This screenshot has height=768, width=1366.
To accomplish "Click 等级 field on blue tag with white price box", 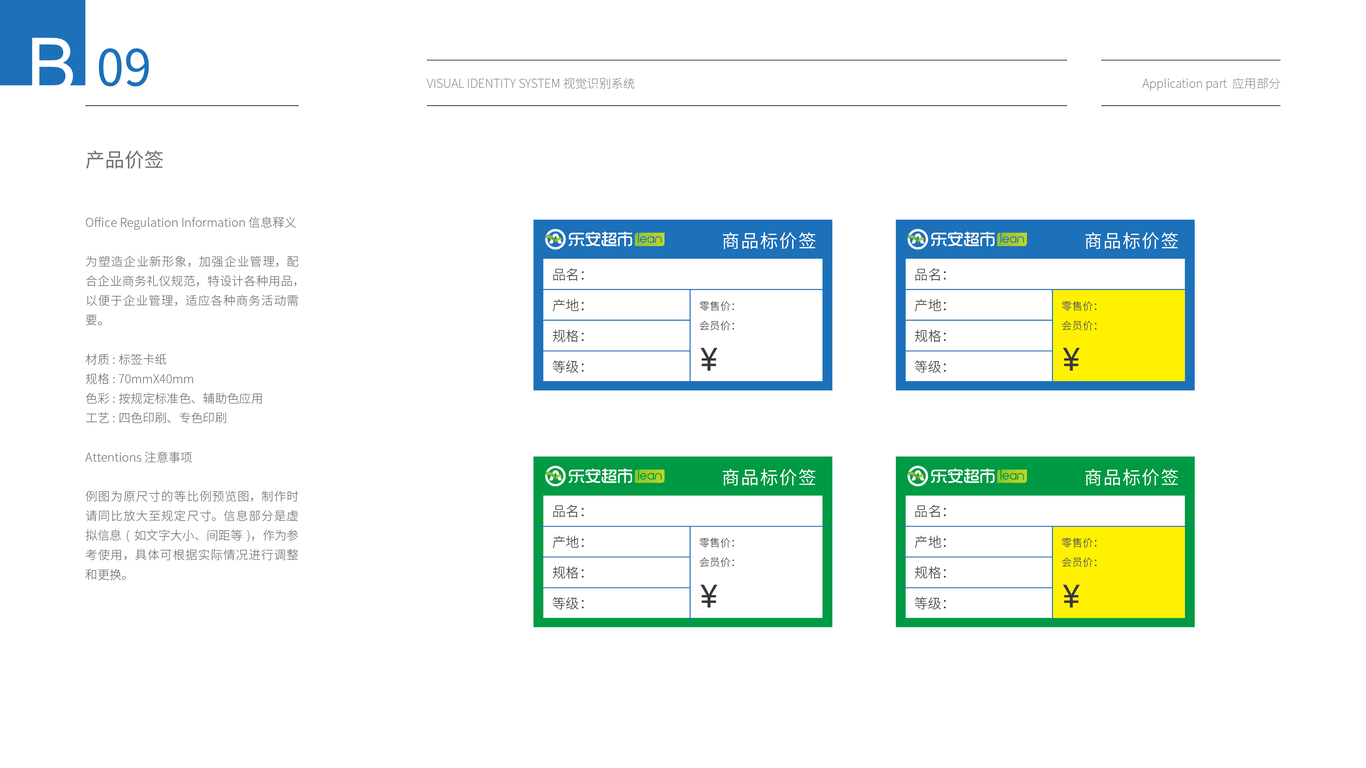I will click(x=616, y=367).
